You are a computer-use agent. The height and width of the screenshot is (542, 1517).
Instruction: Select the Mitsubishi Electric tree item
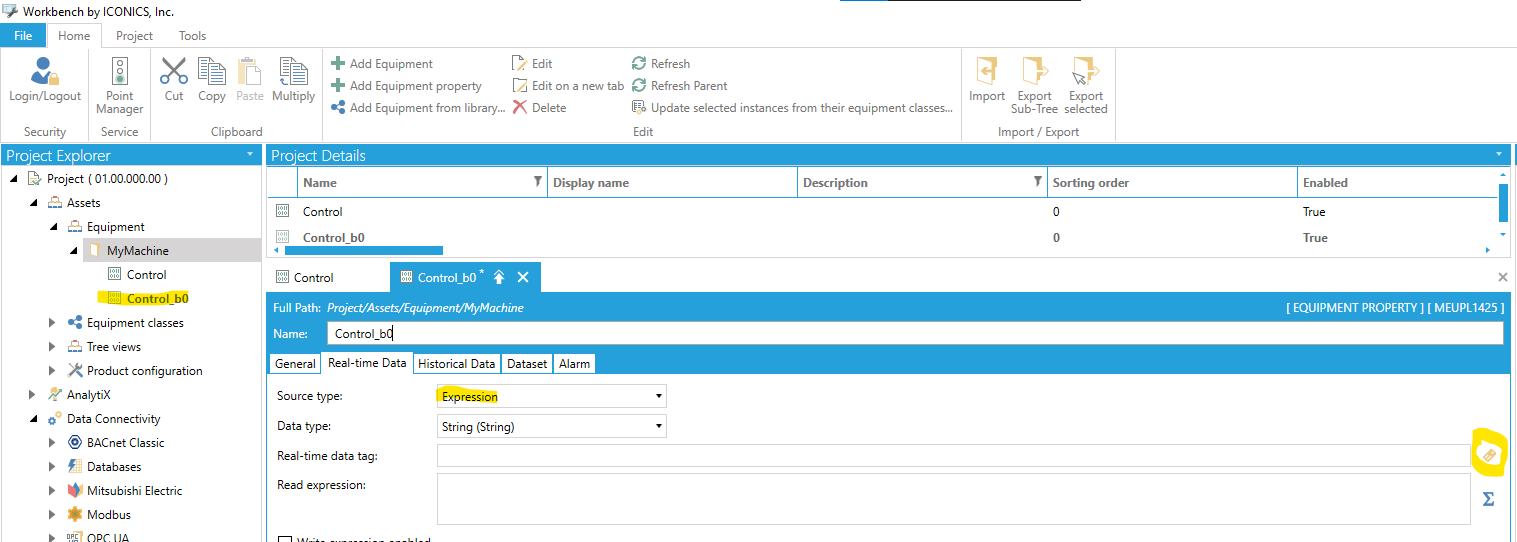134,491
